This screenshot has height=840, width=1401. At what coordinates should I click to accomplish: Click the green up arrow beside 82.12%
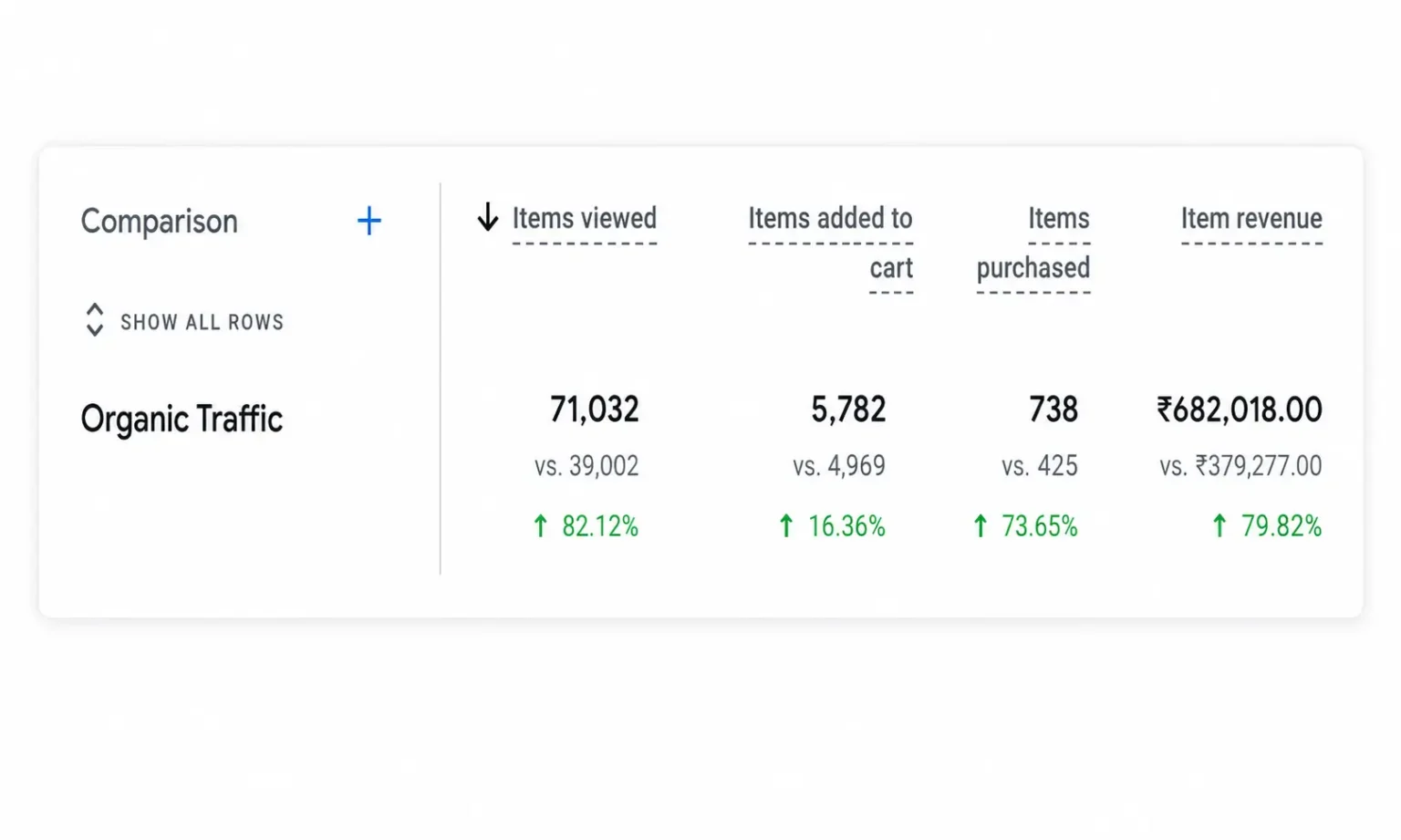(x=540, y=526)
